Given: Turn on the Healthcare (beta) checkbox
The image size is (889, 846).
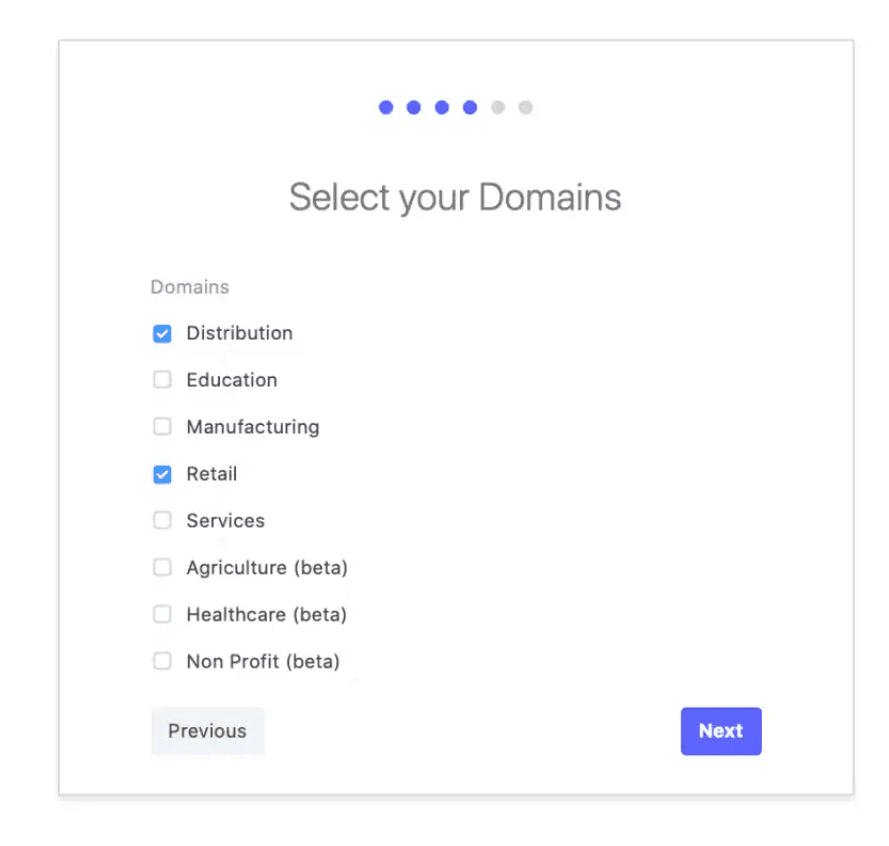Looking at the screenshot, I should click(x=162, y=615).
